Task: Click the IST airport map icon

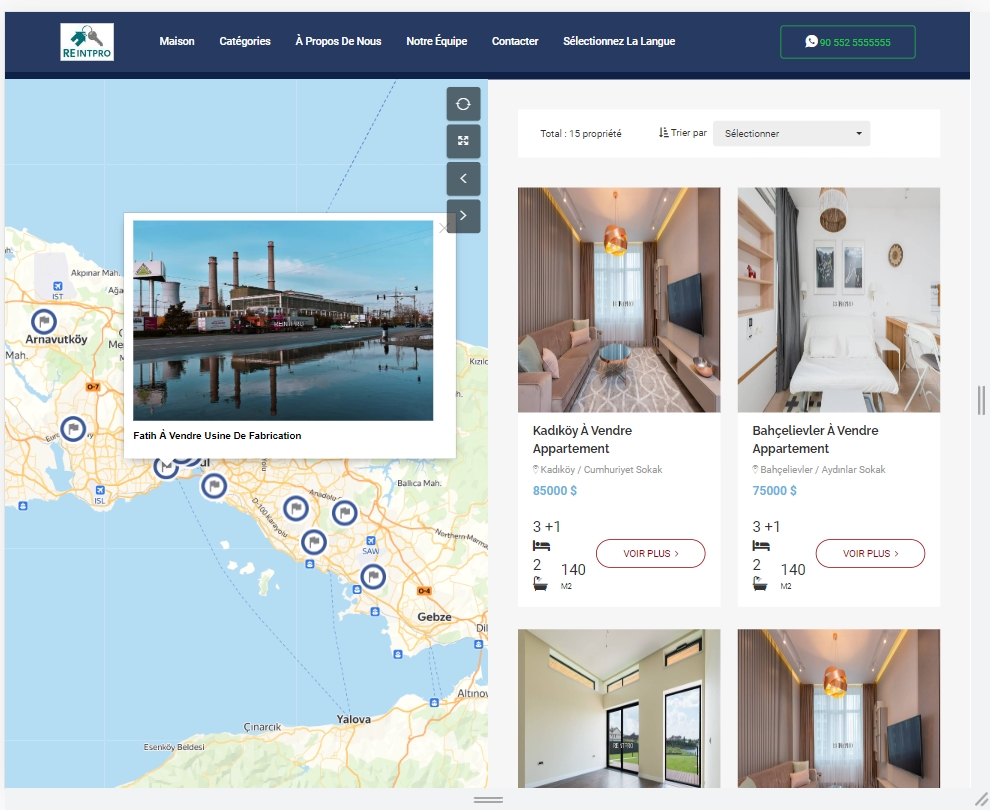Action: [x=57, y=286]
